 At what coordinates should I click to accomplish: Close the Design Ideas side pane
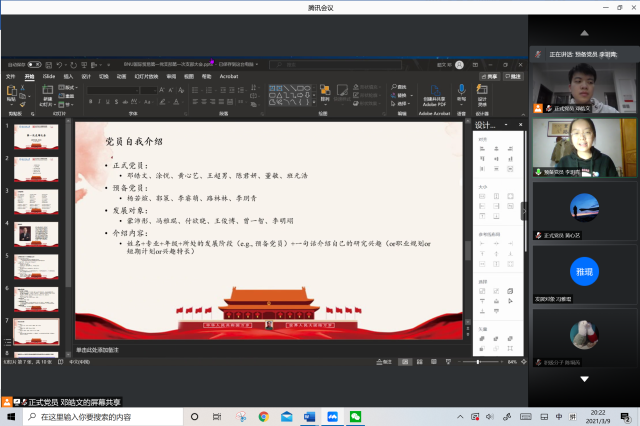pyautogui.click(x=520, y=125)
